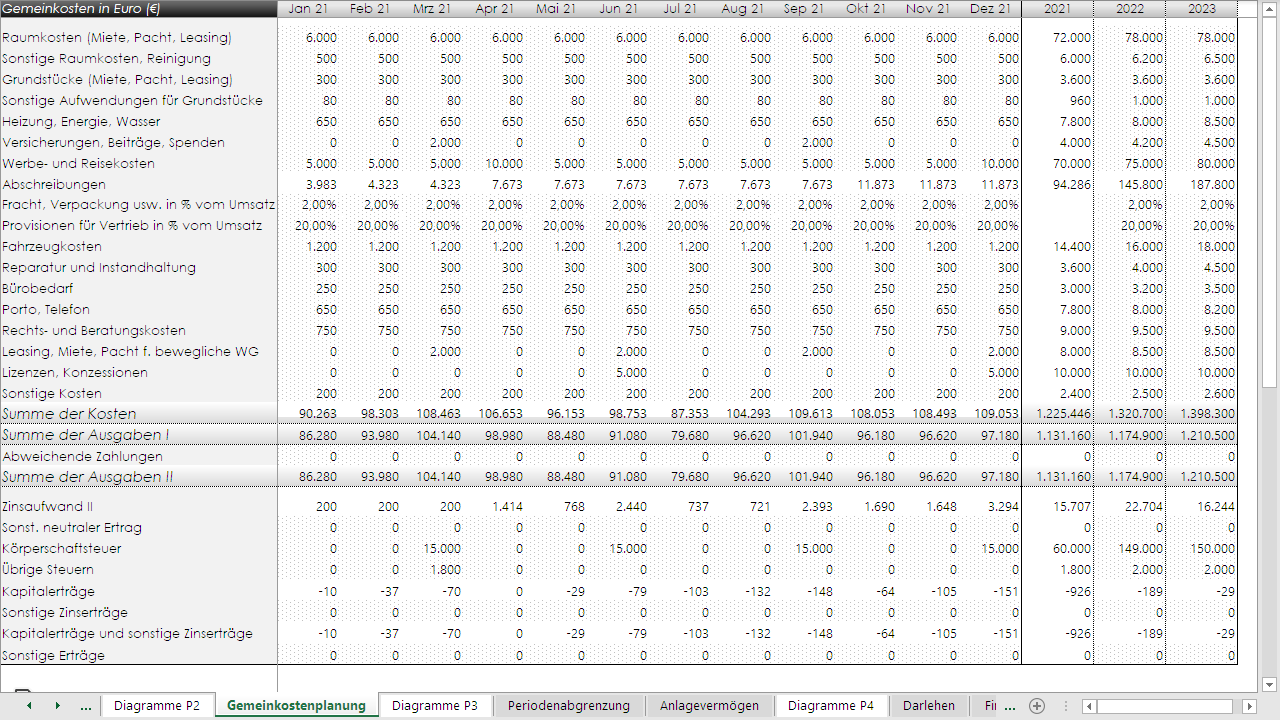The width and height of the screenshot is (1280, 720).
Task: Select Lizenzen, Konzessionen value 5.000 in Jun 21
Action: point(631,372)
